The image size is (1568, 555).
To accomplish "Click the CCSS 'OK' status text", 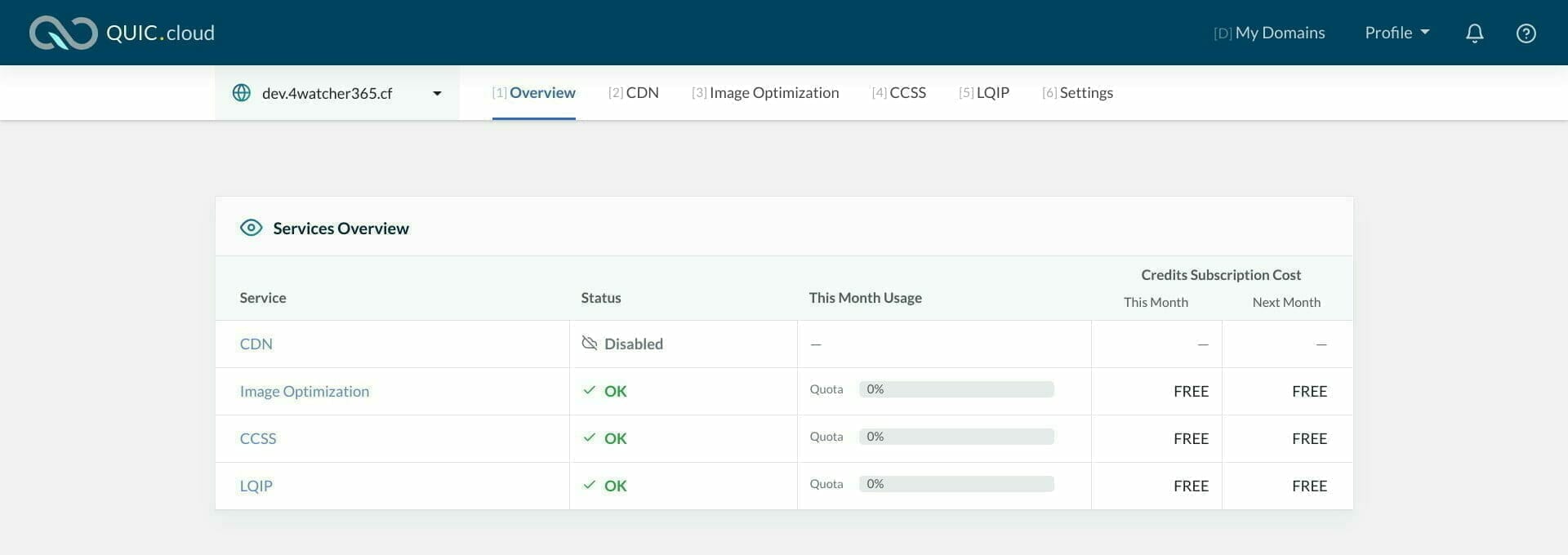I will point(616,438).
